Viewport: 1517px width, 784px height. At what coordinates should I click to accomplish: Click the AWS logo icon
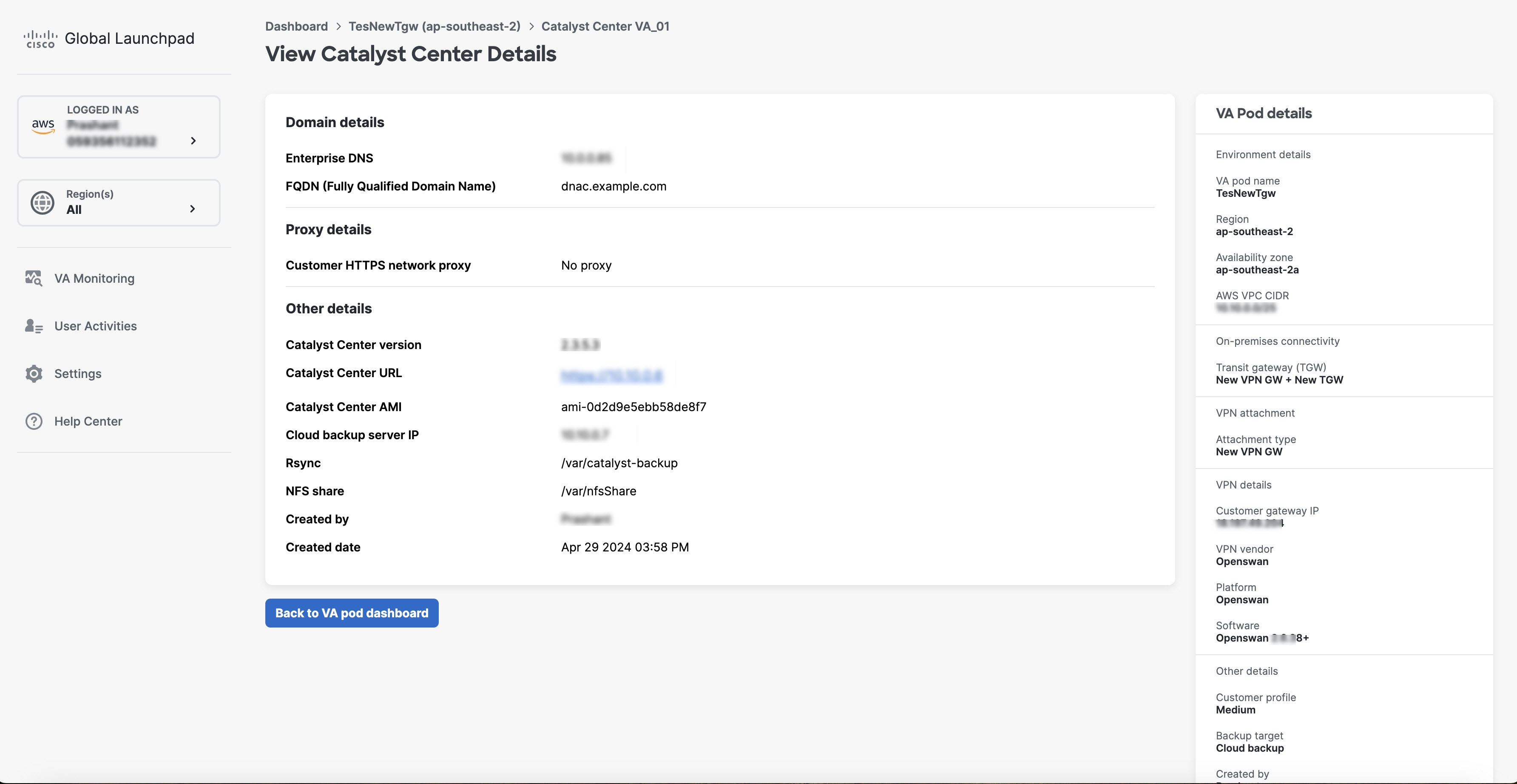pyautogui.click(x=43, y=125)
